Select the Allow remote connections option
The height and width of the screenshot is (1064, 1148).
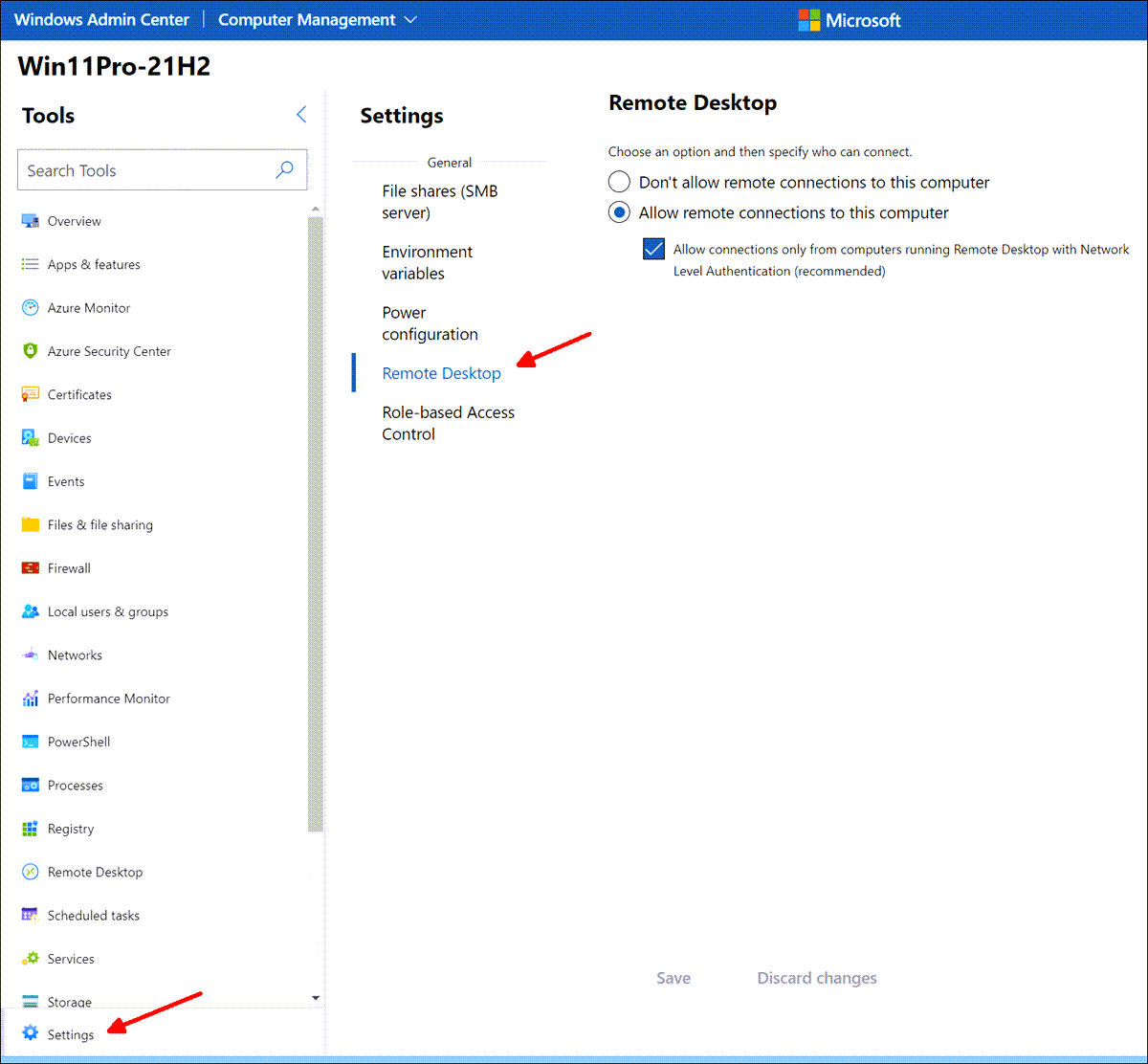pyautogui.click(x=619, y=212)
